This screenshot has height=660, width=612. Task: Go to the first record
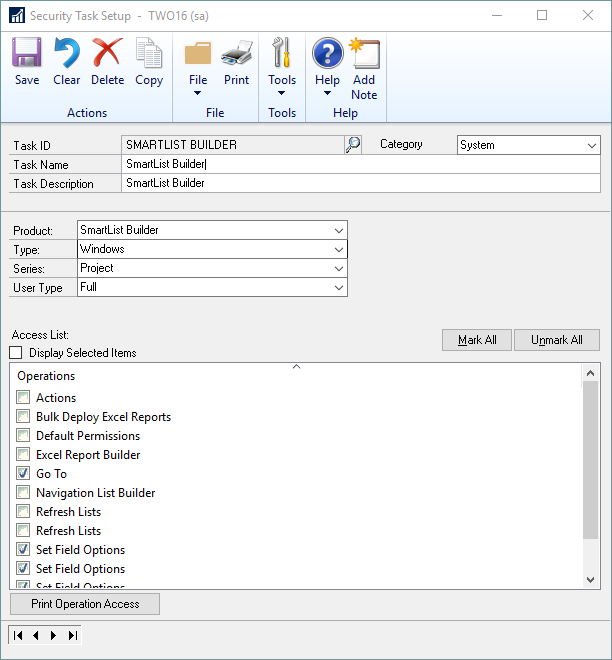point(18,635)
